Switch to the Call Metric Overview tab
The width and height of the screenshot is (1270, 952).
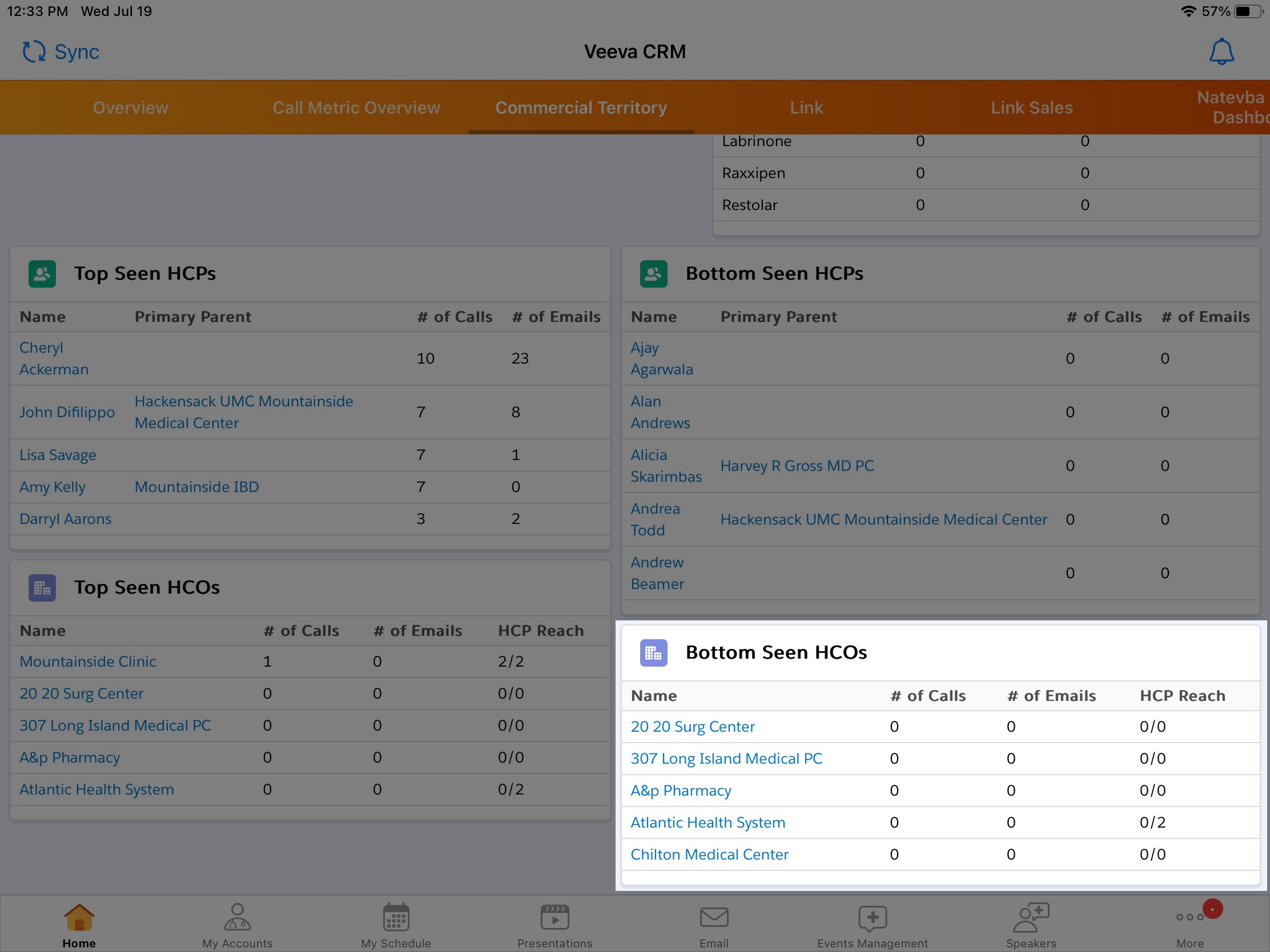[356, 108]
